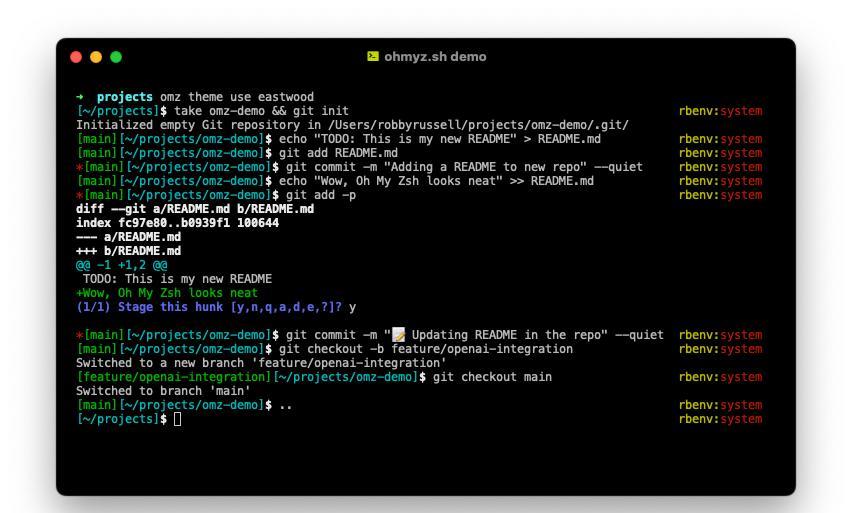Click the green '[feature/openai-integration]' branch prompt
The image size is (852, 513).
pos(174,377)
